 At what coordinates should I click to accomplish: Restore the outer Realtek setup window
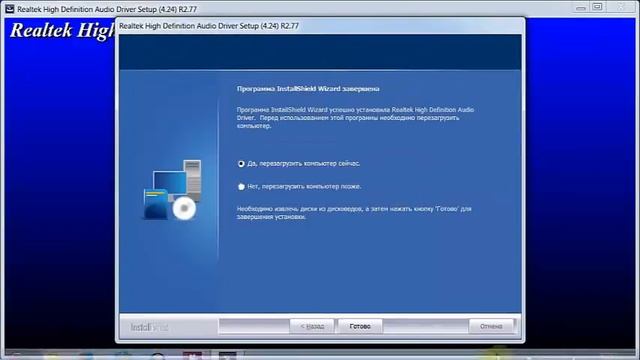click(597, 7)
